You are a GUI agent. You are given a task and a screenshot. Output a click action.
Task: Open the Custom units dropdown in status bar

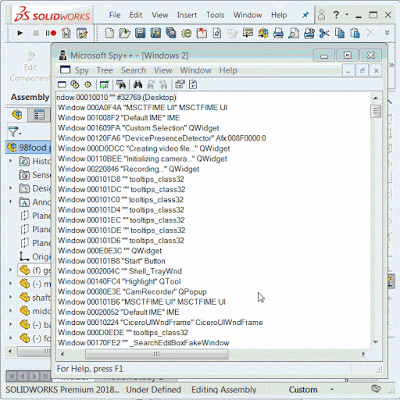click(x=332, y=389)
